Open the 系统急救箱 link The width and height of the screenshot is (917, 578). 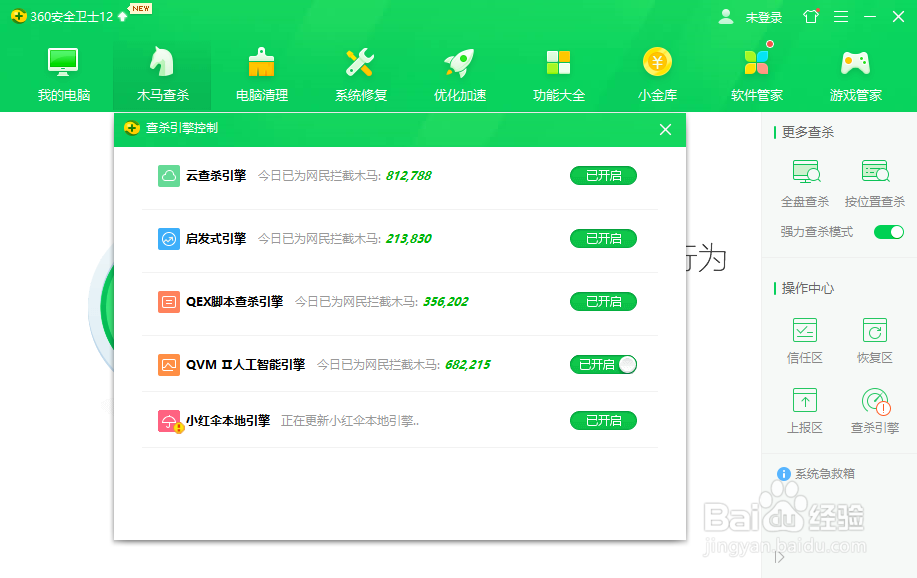point(825,474)
